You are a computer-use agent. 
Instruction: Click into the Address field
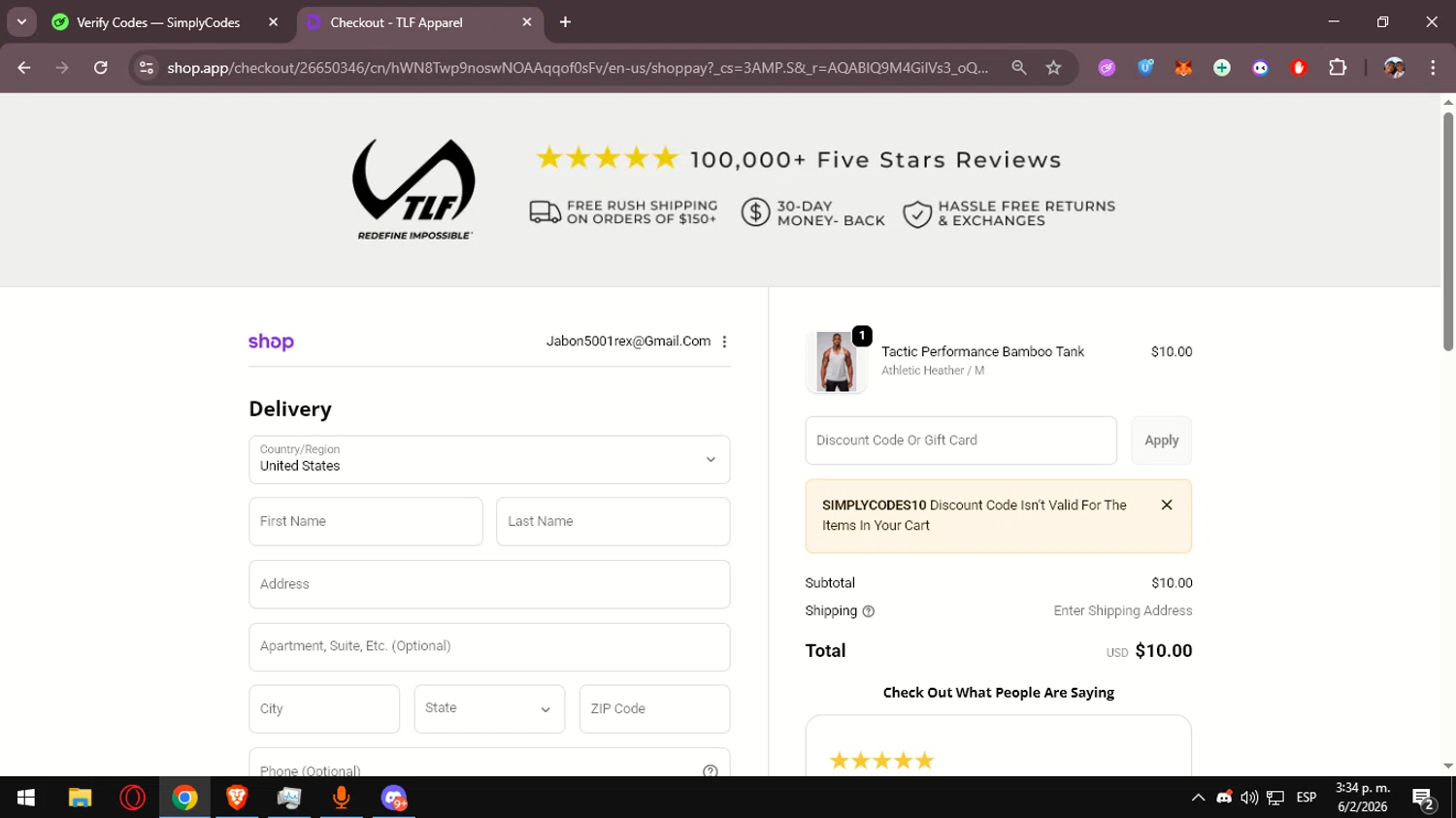tap(489, 584)
